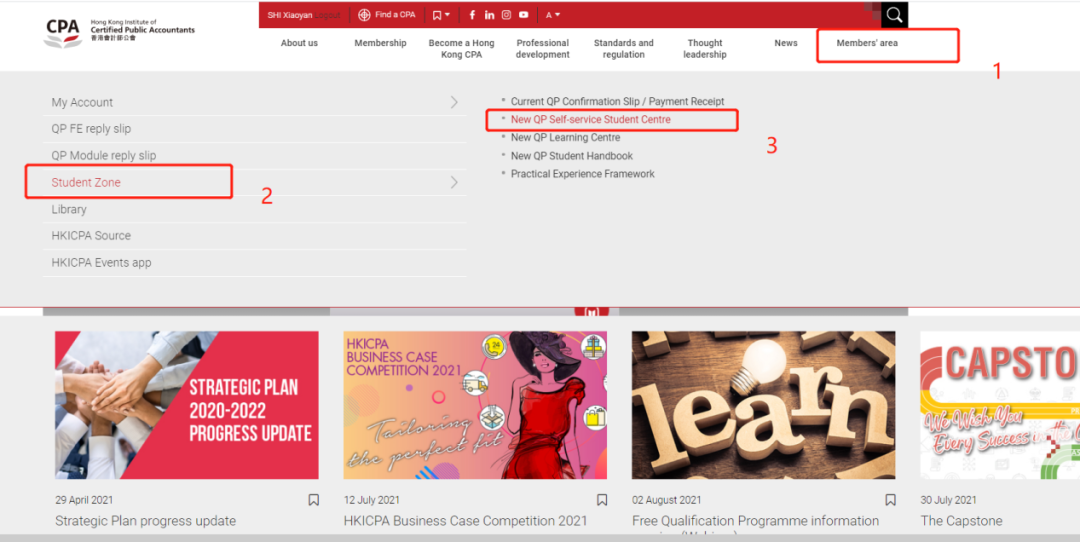Open the Members' area menu
Viewport: 1080px width, 542px height.
pyautogui.click(x=867, y=43)
